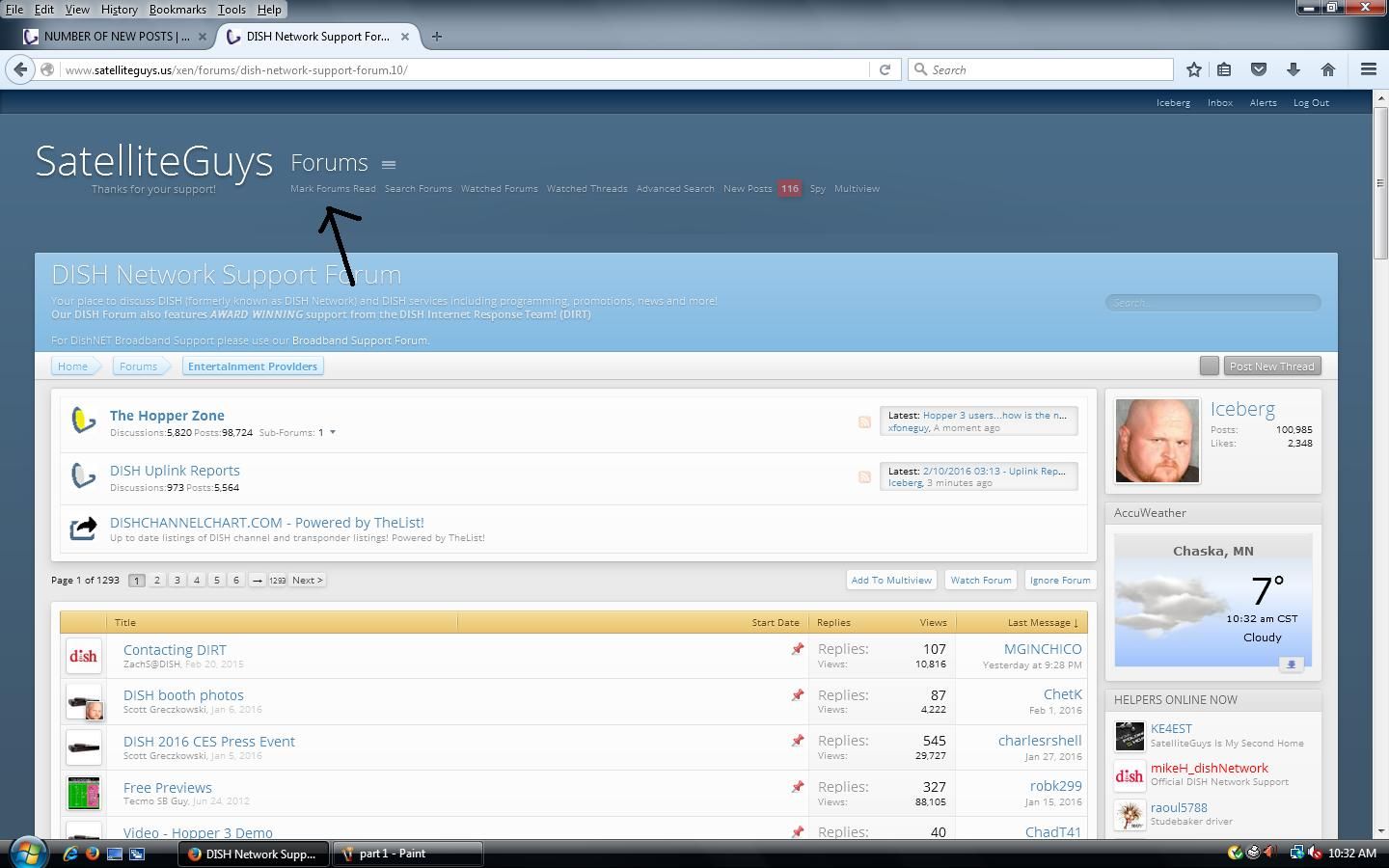Image resolution: width=1389 pixels, height=868 pixels.
Task: Open the Alerts link
Action: pyautogui.click(x=1263, y=102)
